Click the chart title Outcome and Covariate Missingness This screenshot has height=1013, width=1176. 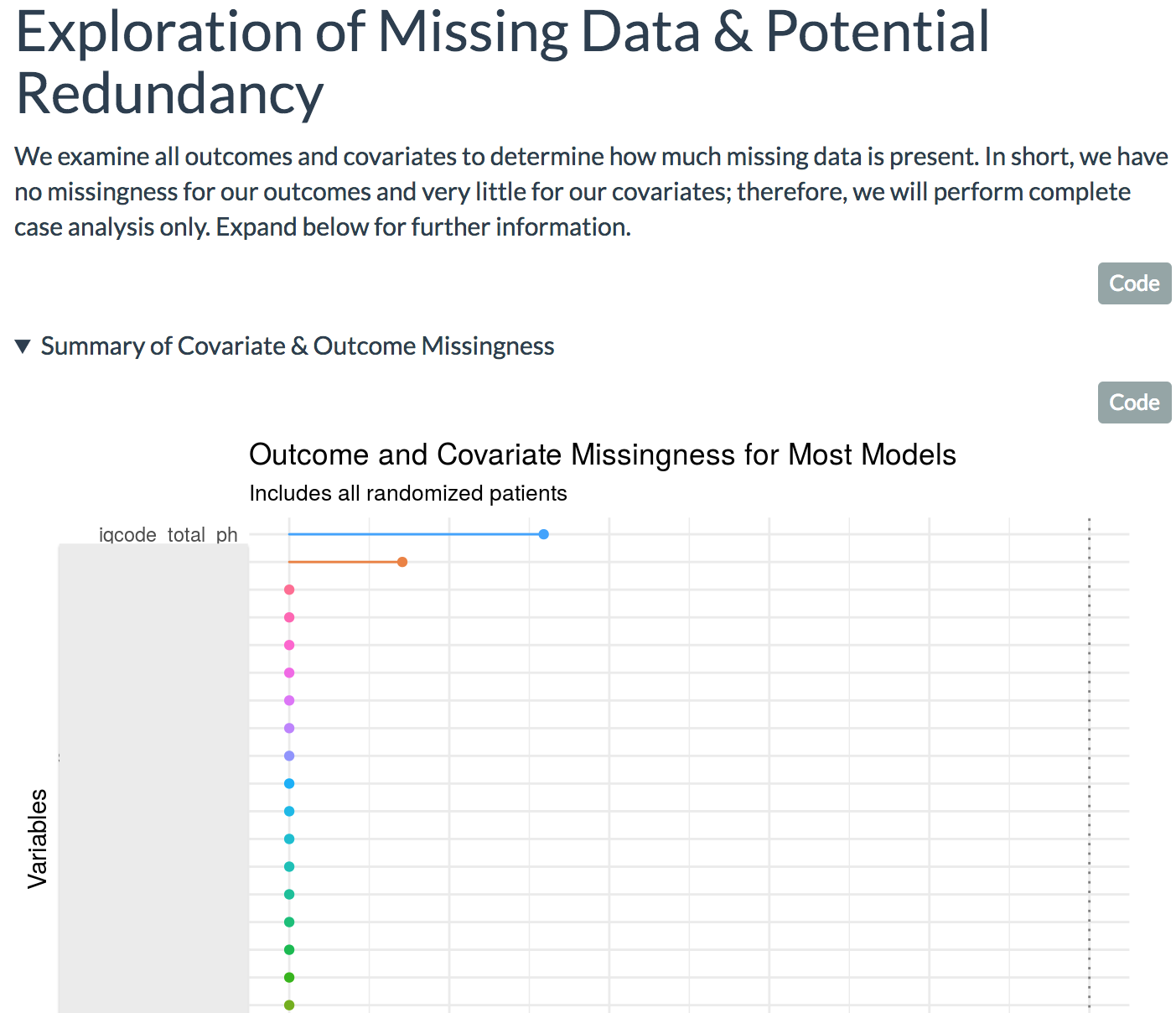tap(603, 455)
